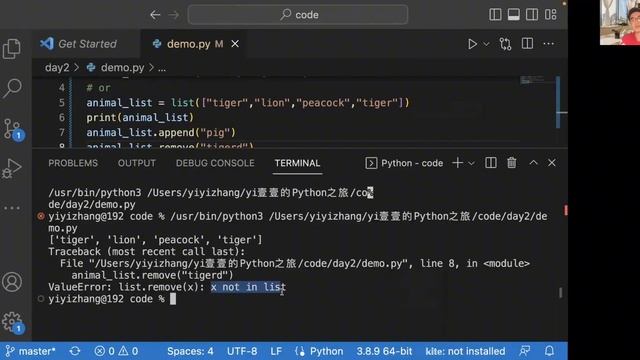Go forward with the right arrow
Screen dimensions: 640x360
173,15
